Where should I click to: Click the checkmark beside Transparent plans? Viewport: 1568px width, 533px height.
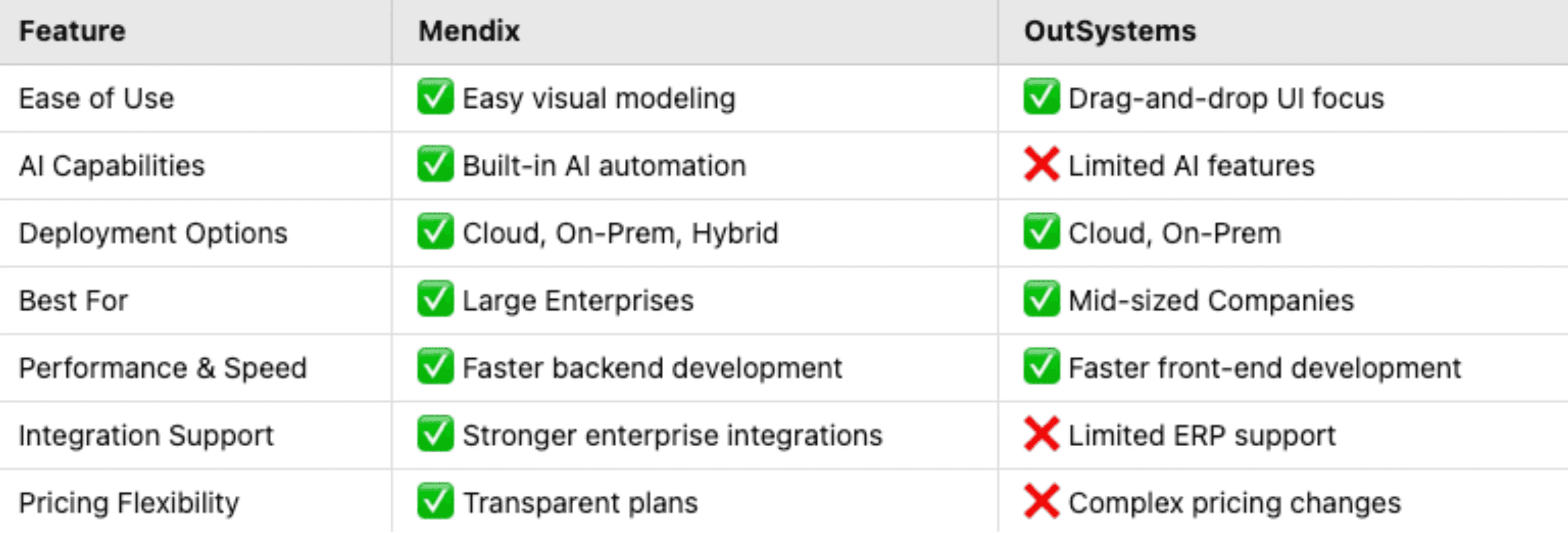pyautogui.click(x=435, y=501)
